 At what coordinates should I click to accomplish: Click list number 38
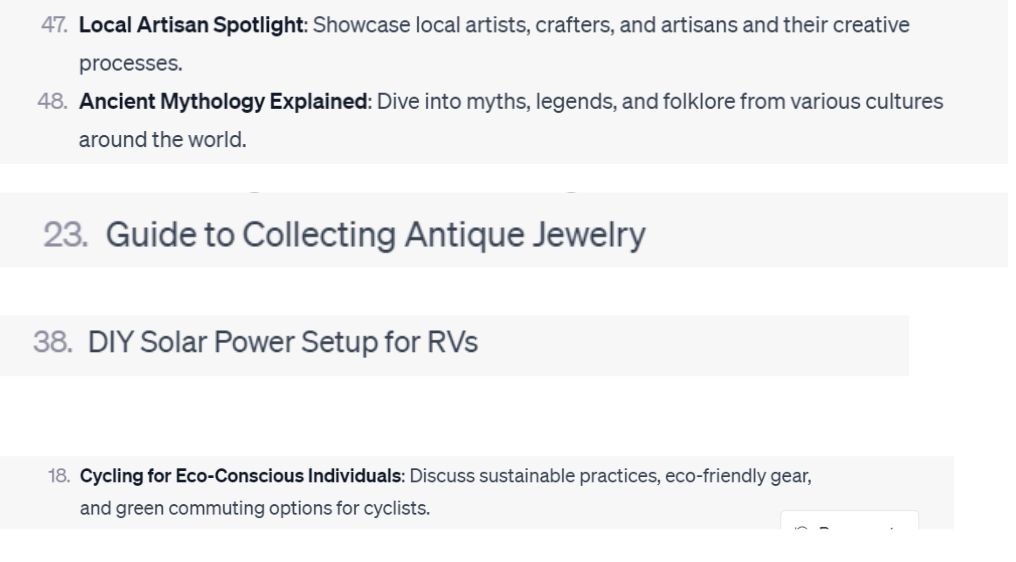(52, 343)
